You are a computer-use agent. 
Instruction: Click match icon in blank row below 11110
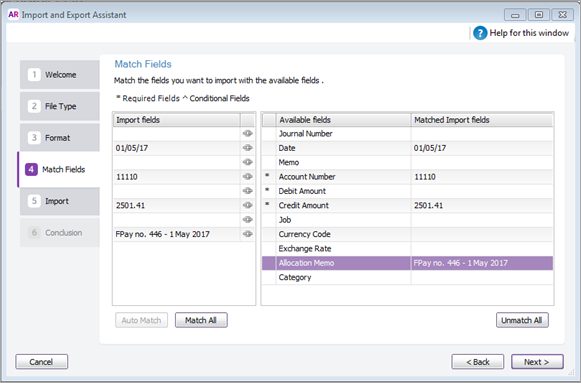[x=248, y=191]
